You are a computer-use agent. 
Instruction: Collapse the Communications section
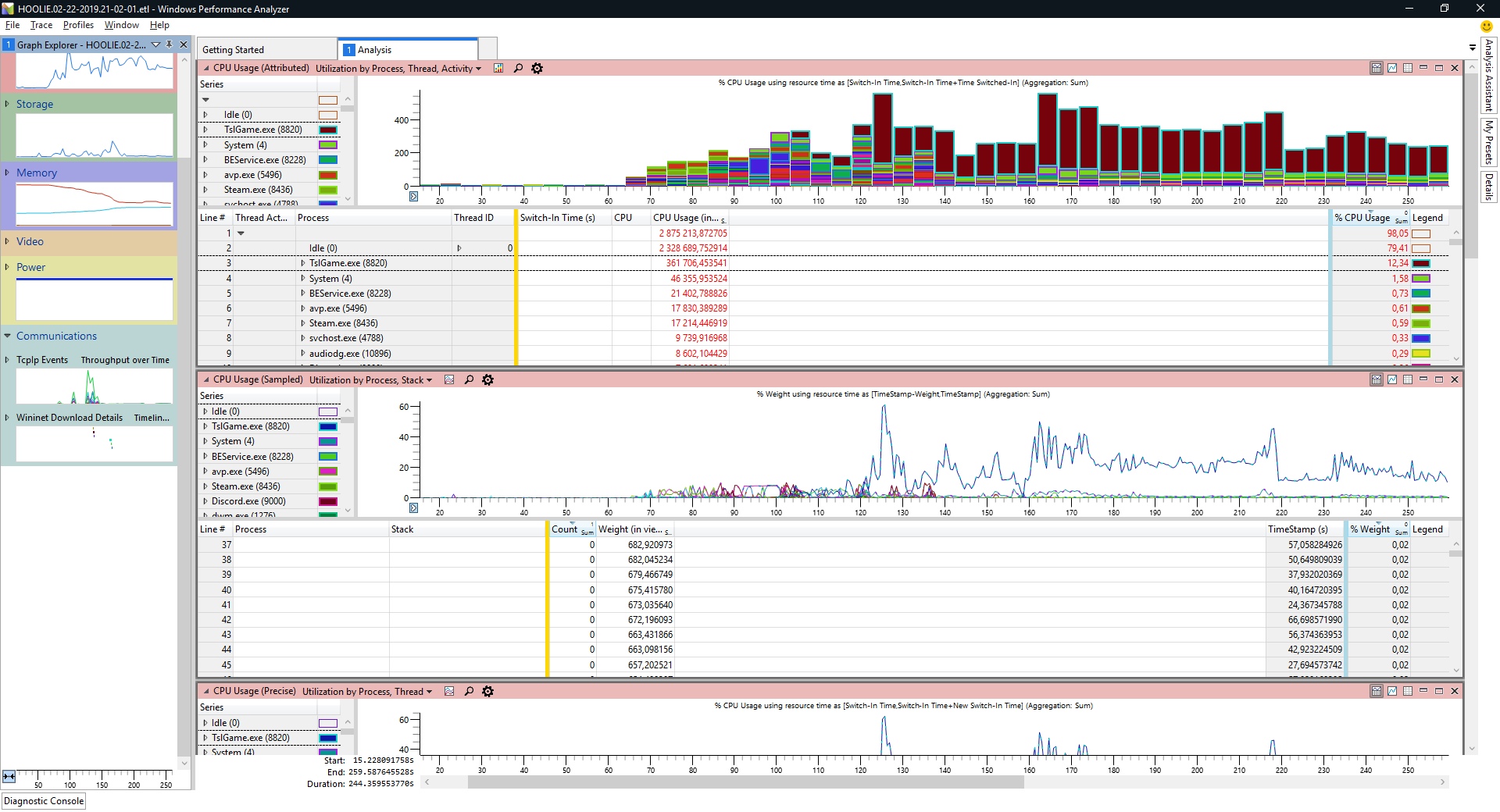click(x=7, y=337)
